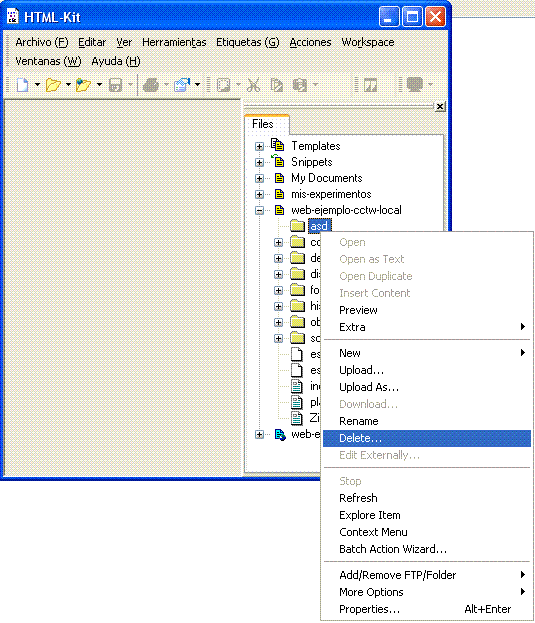Open the New Document dropdown arrow

point(37,85)
